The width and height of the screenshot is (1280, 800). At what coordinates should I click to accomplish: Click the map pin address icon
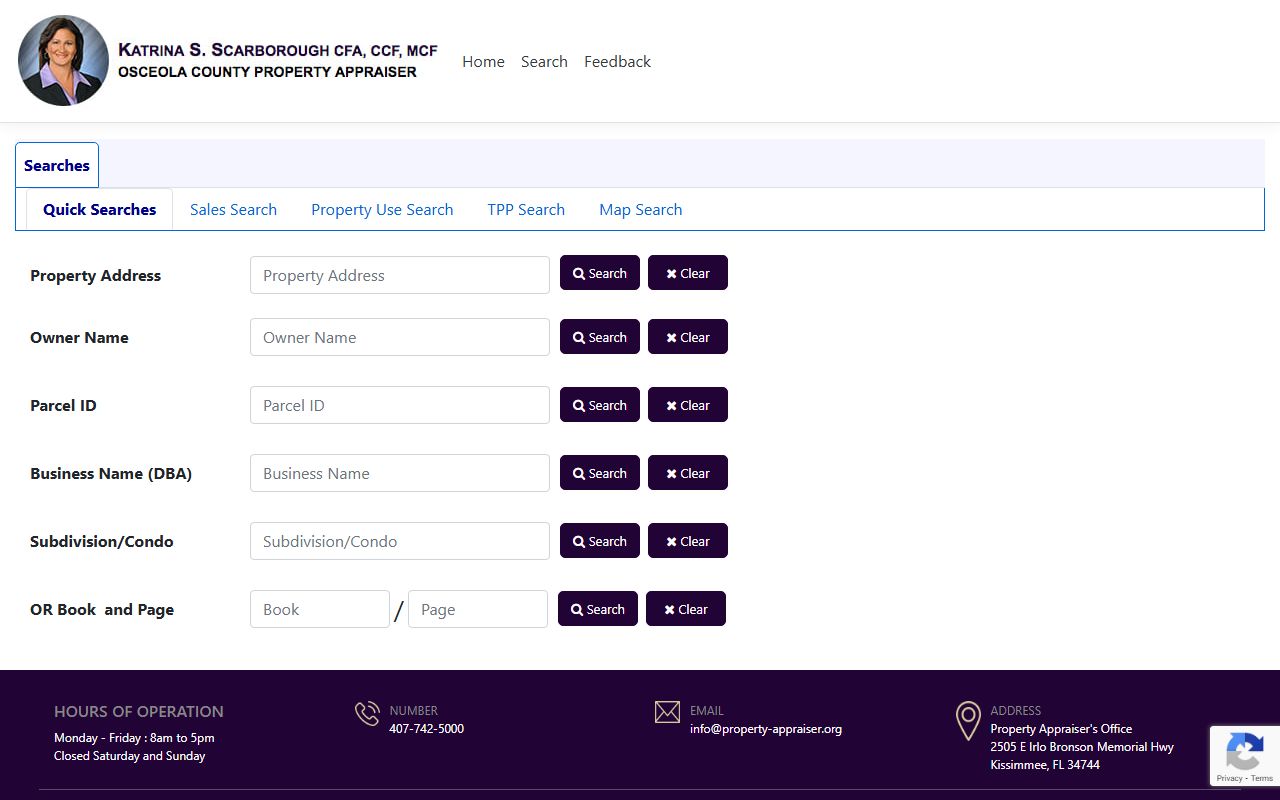coord(968,721)
